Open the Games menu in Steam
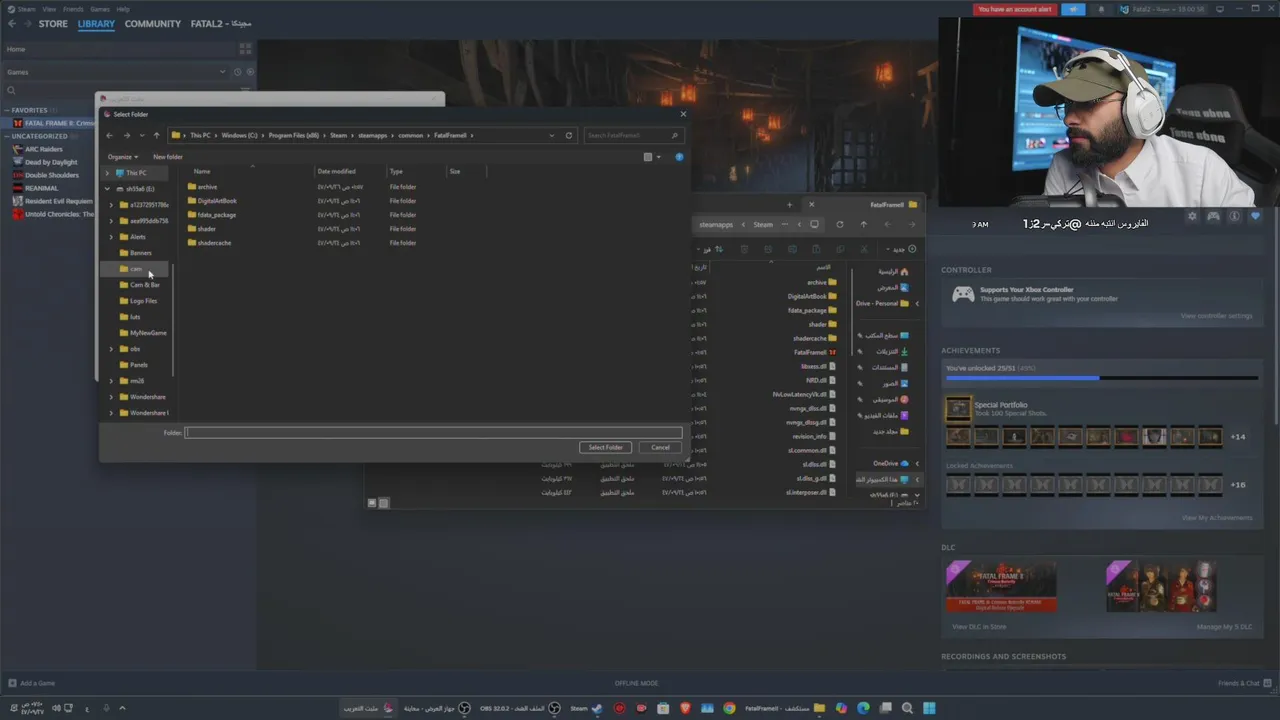This screenshot has height=720, width=1280. (100, 9)
